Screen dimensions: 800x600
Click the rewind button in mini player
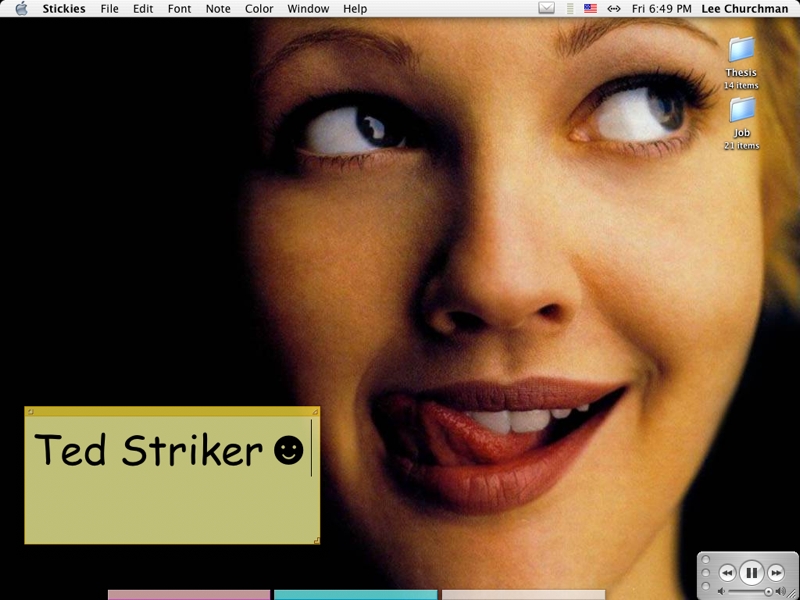click(x=727, y=573)
